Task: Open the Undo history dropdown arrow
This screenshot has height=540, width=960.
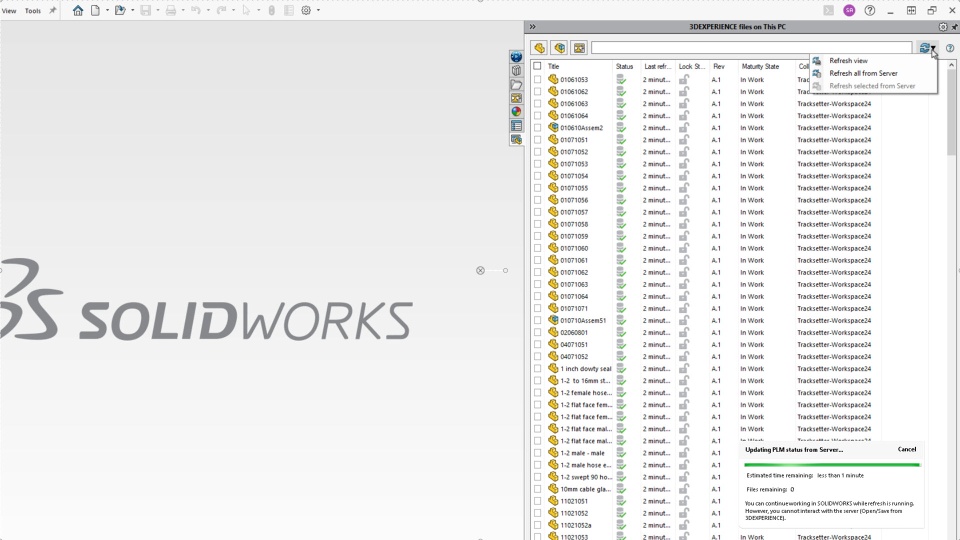Action: (x=208, y=10)
